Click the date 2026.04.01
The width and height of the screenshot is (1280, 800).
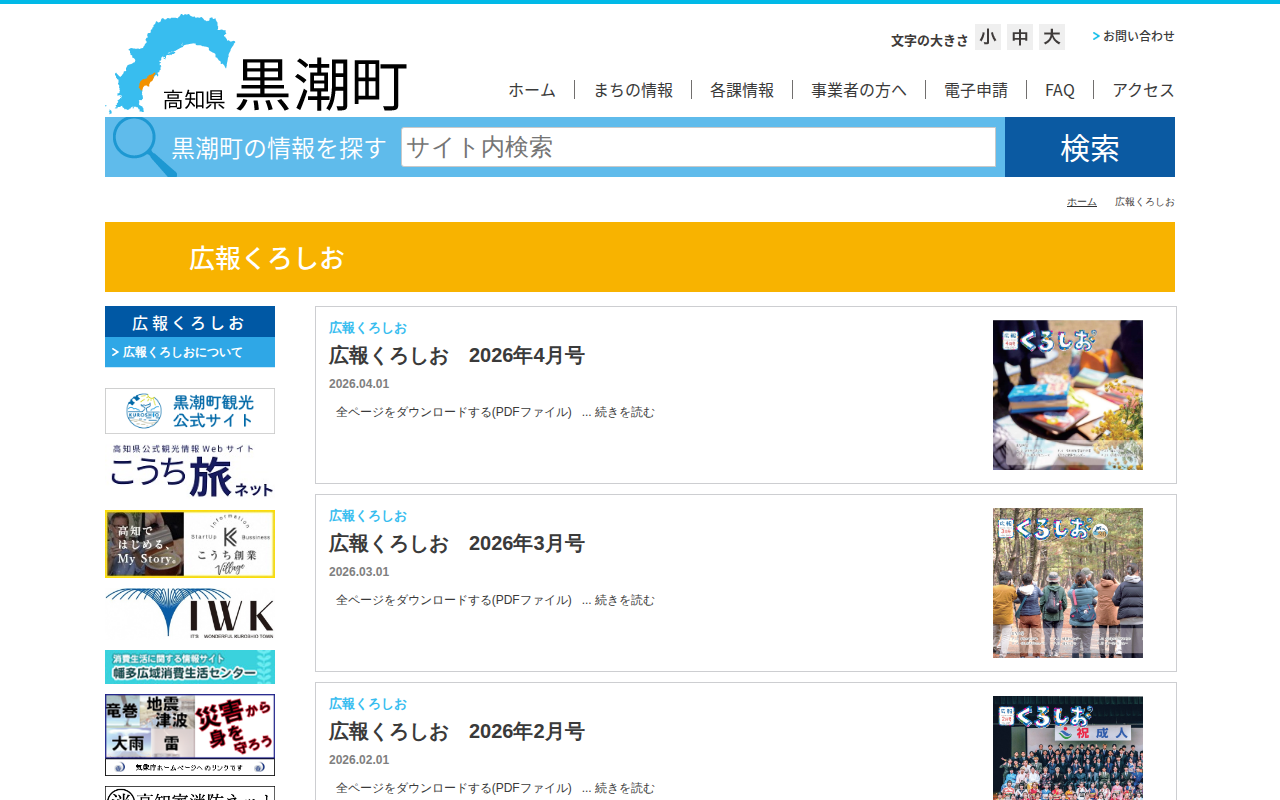tap(359, 384)
